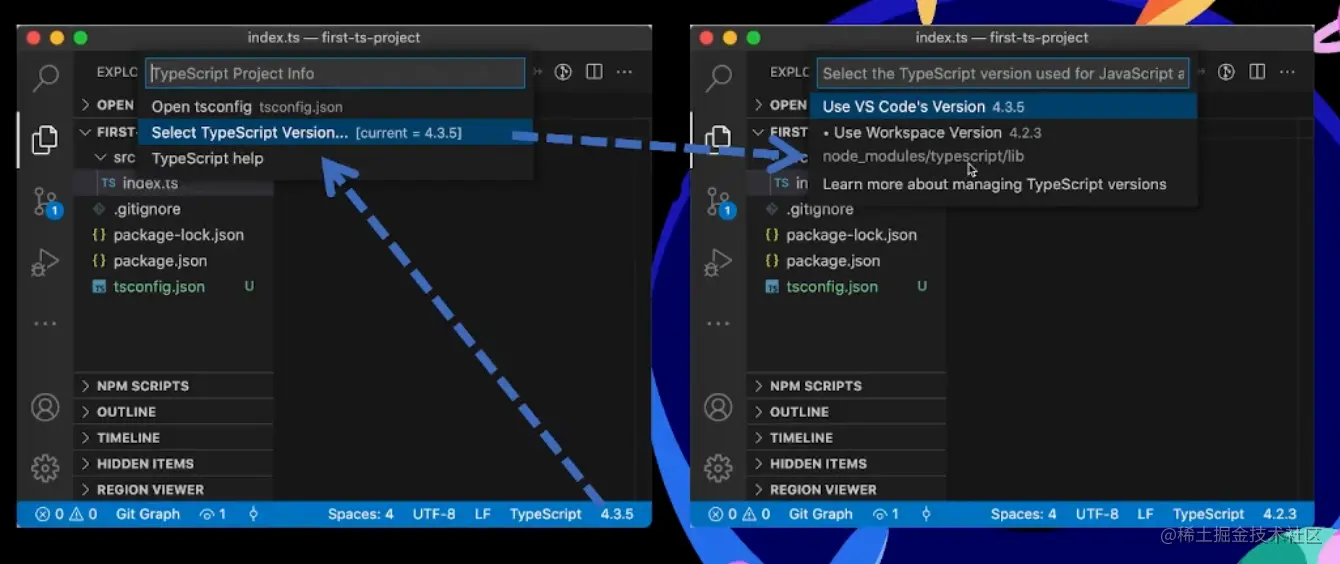Screen dimensions: 1340x564
Task: Click activity bar ellipsis in right window
Action: (718, 324)
